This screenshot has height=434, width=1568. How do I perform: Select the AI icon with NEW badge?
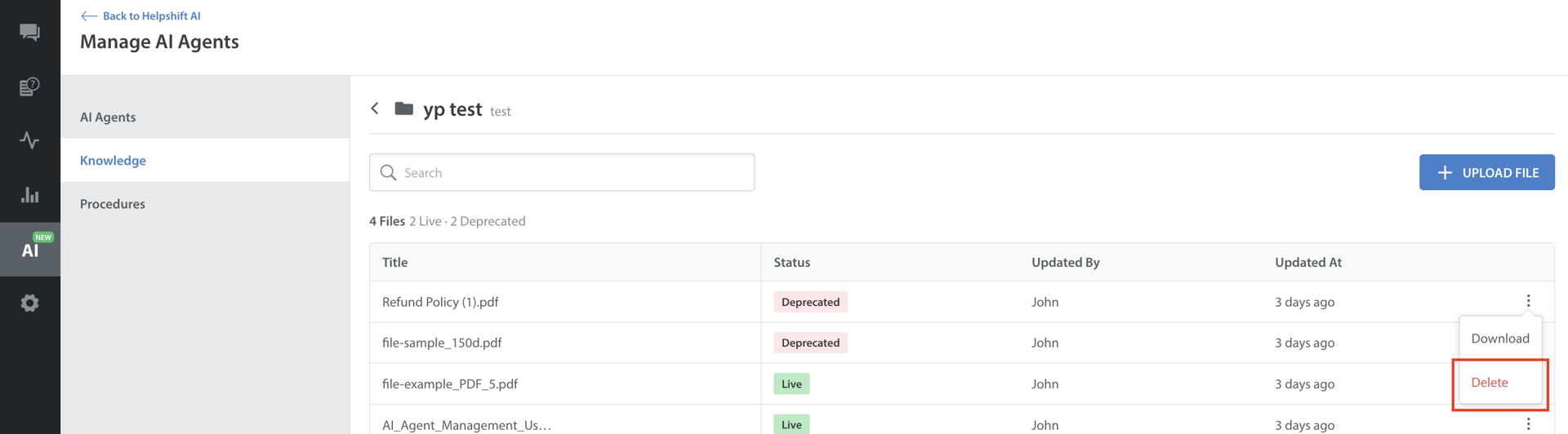pos(29,250)
